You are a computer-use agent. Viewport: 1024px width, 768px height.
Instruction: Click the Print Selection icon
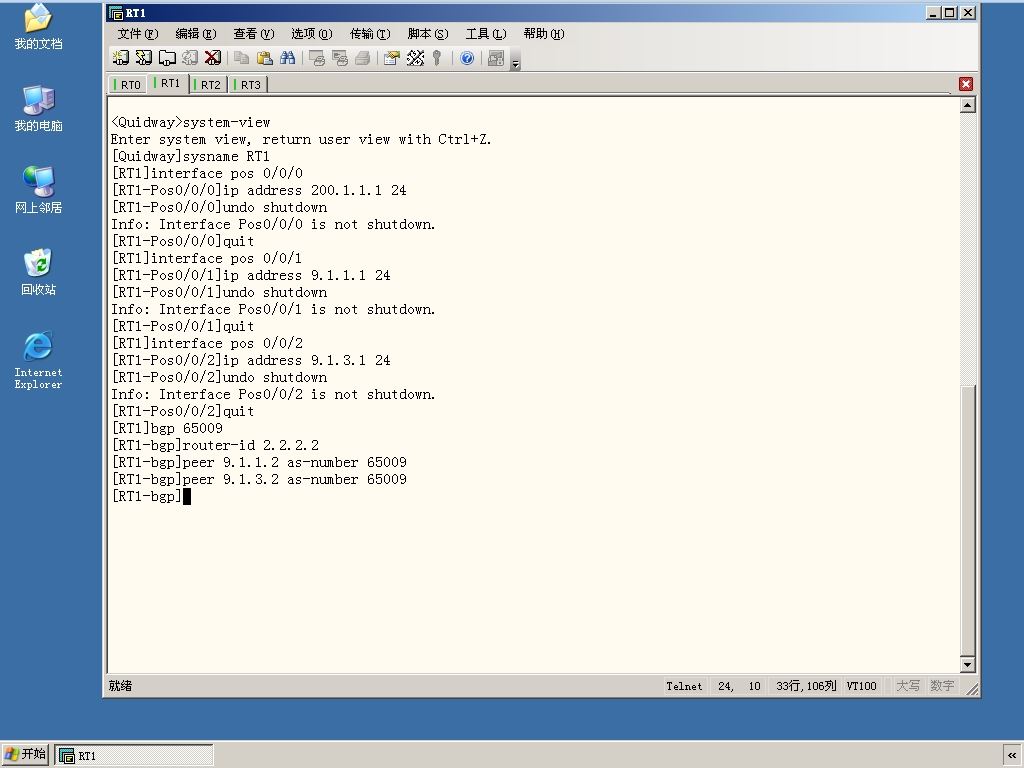click(x=340, y=58)
